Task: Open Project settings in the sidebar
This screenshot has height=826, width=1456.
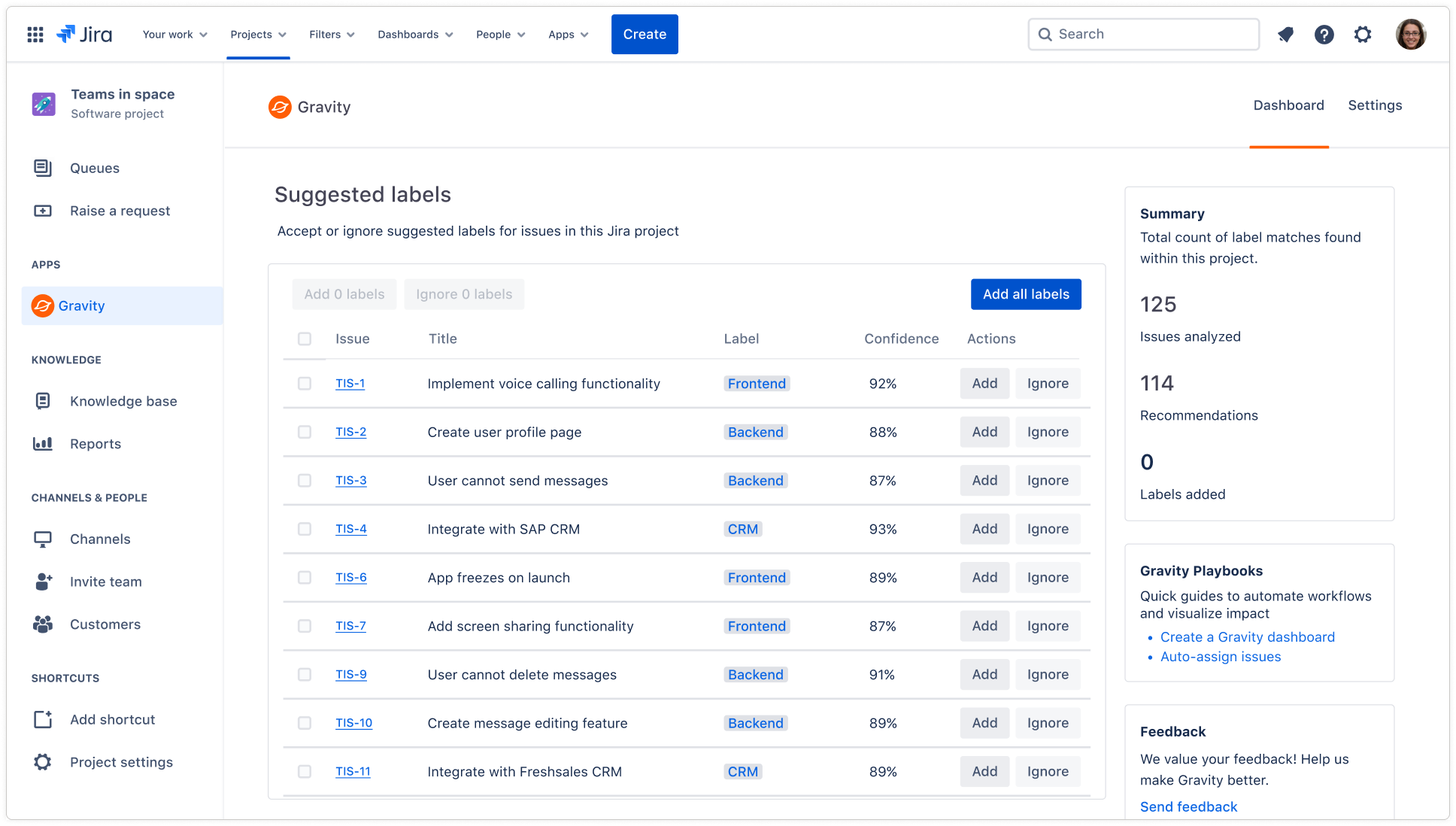Action: point(123,762)
